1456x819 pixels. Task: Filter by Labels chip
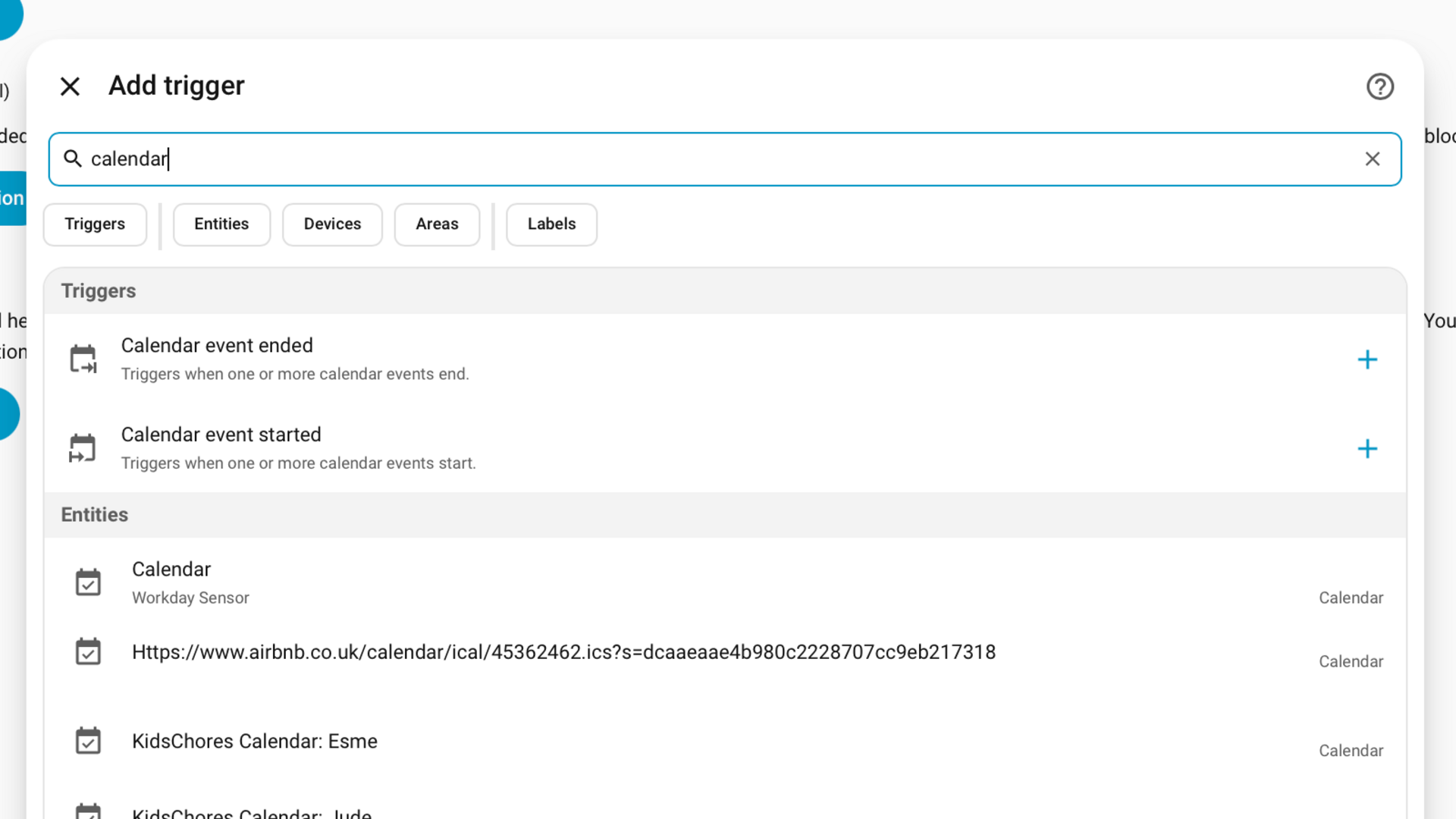[x=551, y=224]
